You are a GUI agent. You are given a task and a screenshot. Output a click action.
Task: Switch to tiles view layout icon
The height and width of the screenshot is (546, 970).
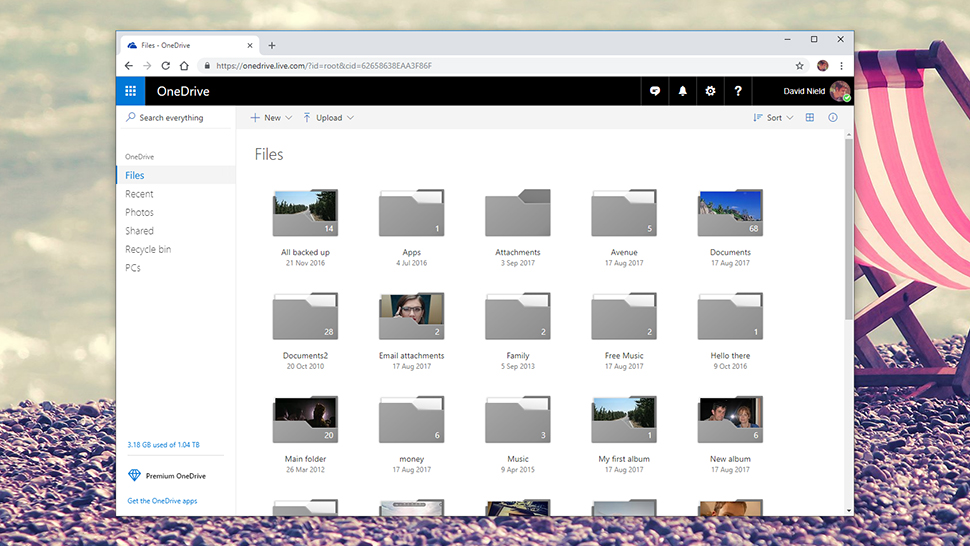coord(810,117)
